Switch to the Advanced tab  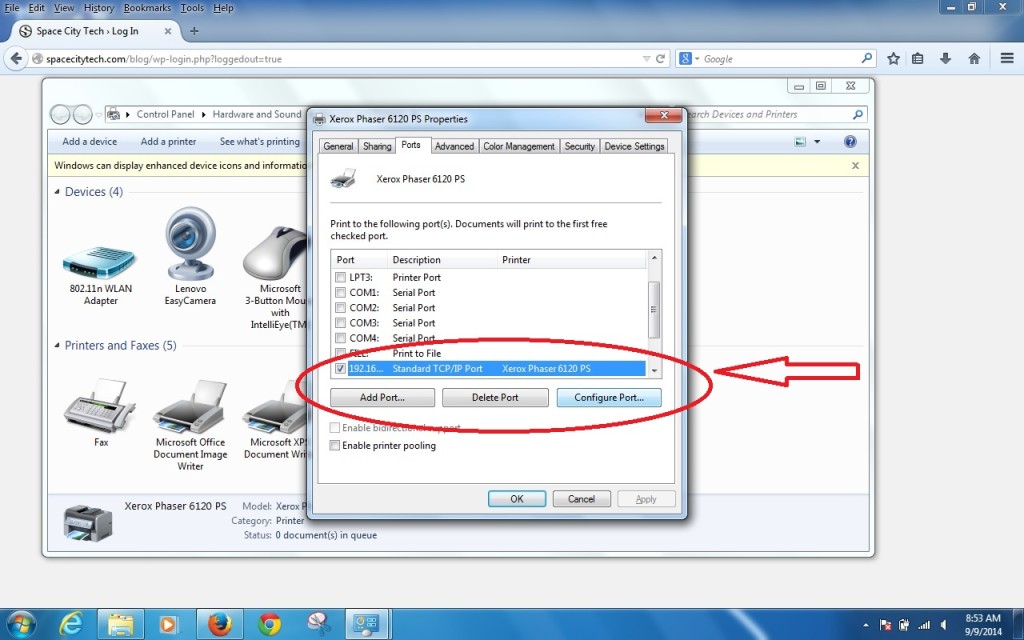[x=454, y=146]
